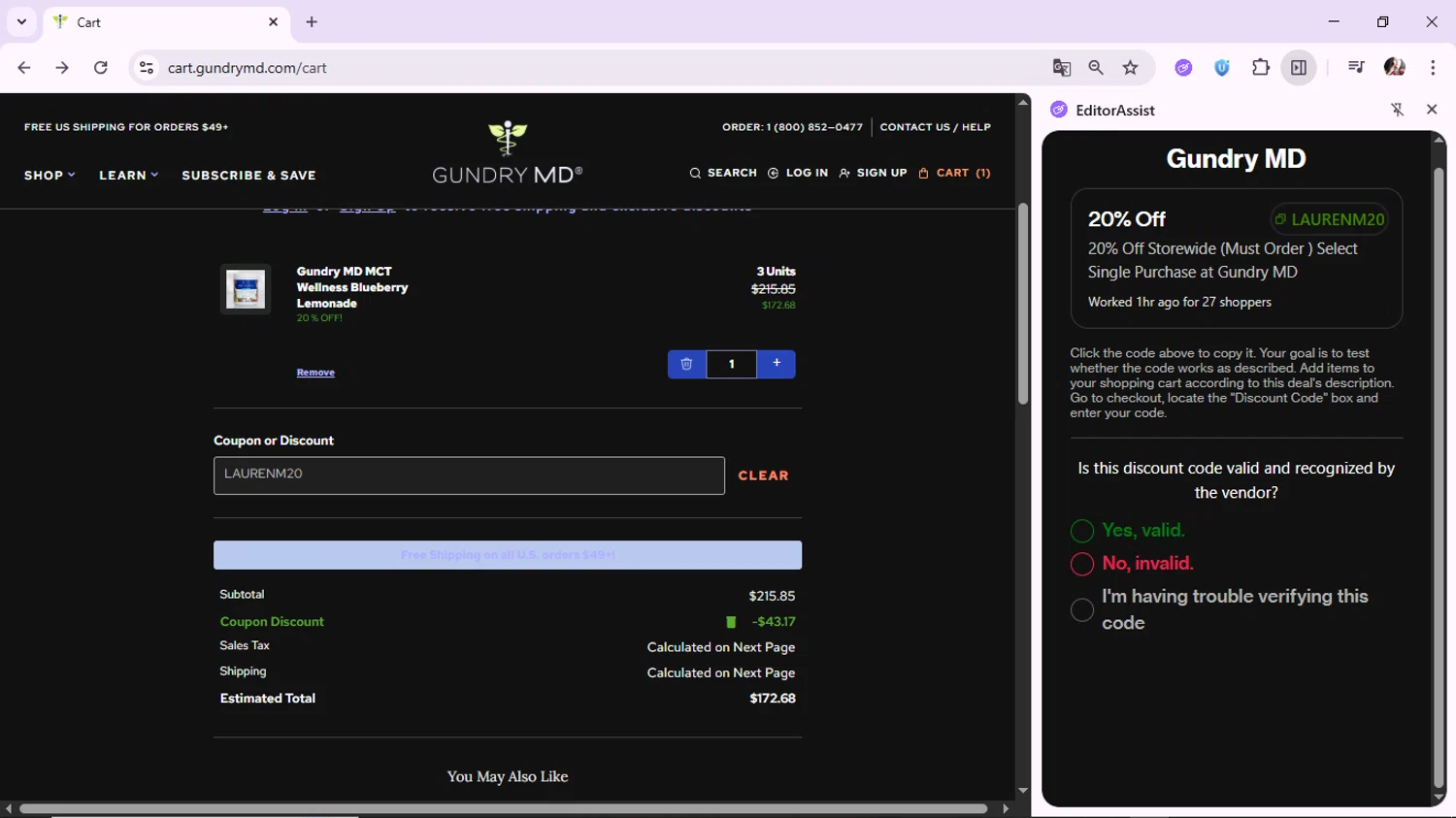
Task: Open the Subscribe & Save menu item
Action: tap(248, 176)
